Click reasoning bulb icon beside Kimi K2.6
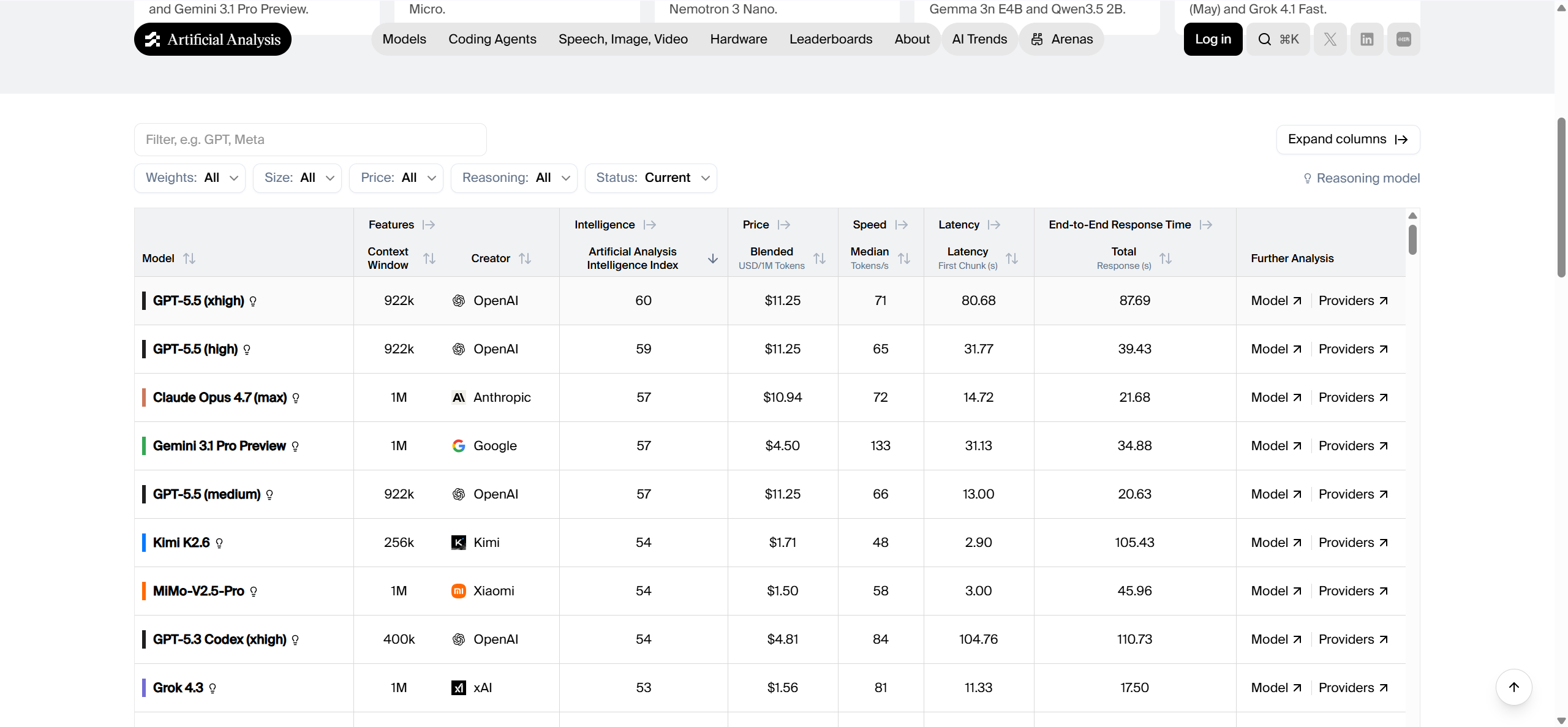 (219, 543)
